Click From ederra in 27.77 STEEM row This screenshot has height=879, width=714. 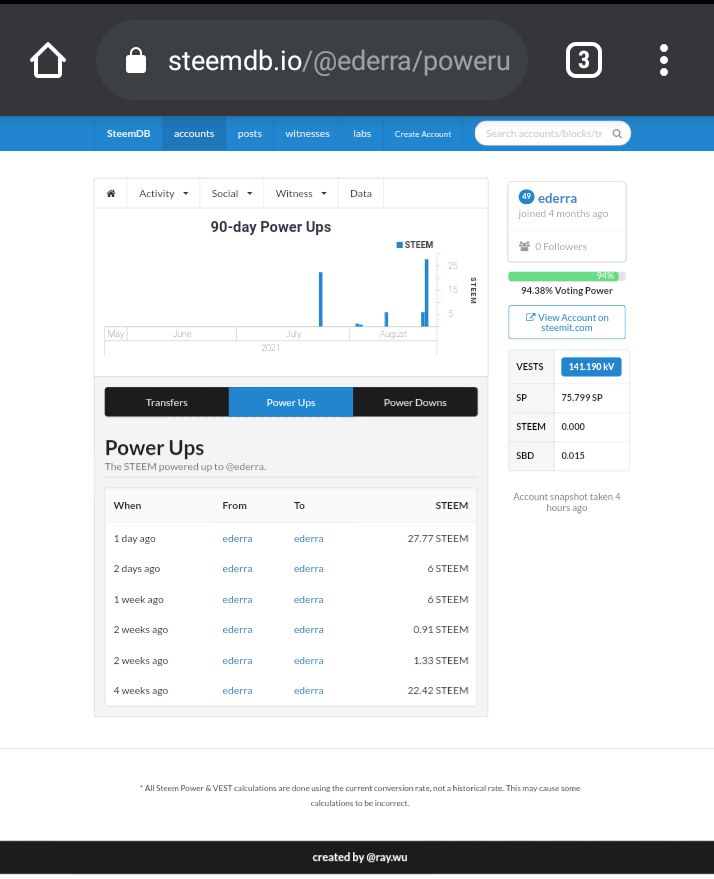pyautogui.click(x=237, y=538)
